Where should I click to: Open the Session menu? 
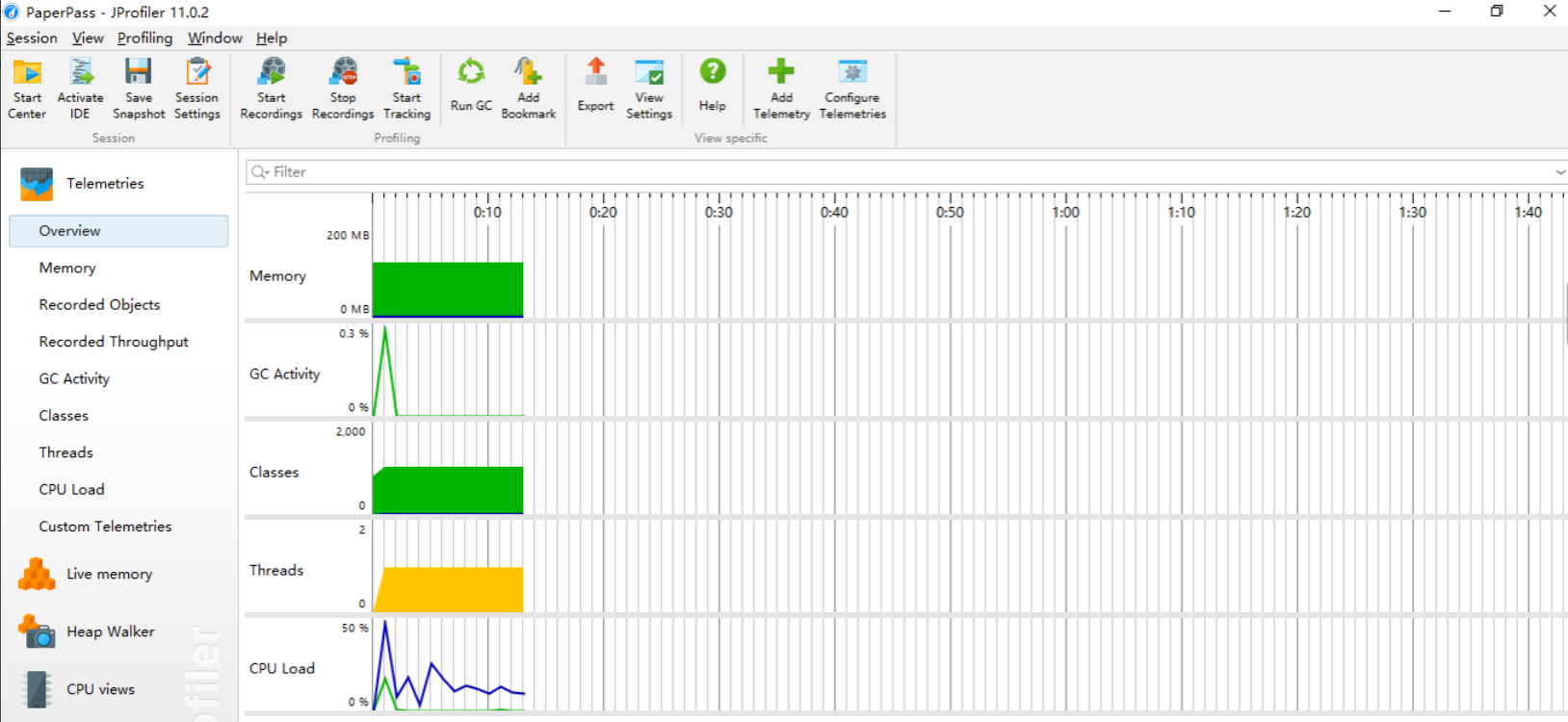coord(32,39)
